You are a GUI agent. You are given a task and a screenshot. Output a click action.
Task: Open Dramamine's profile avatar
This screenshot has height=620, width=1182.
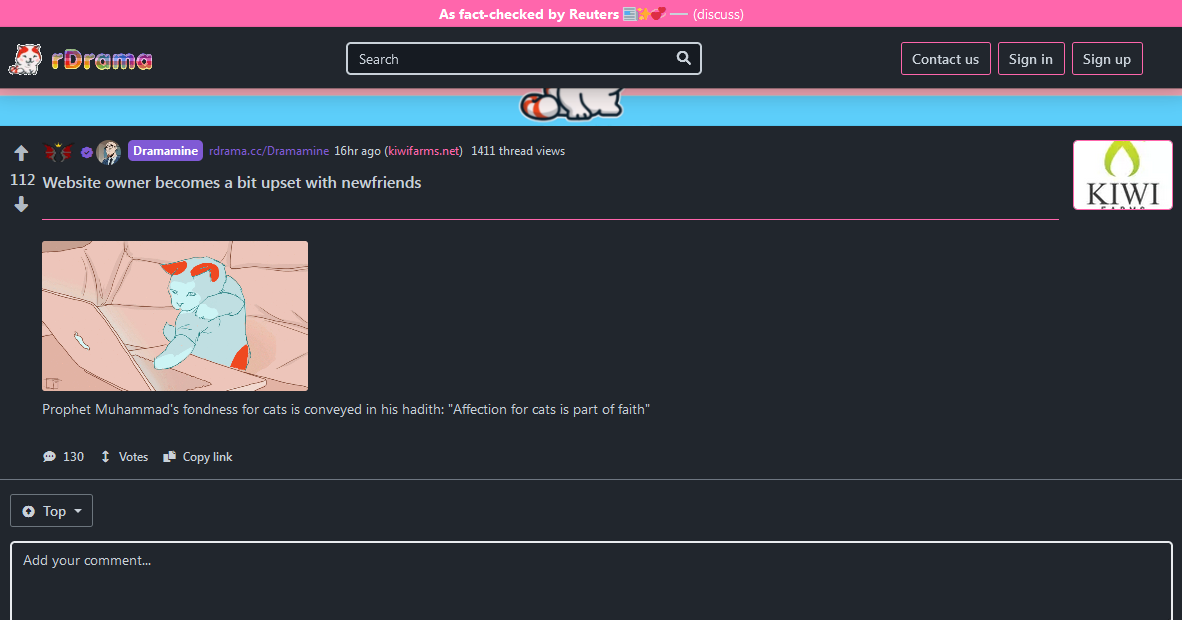point(109,152)
